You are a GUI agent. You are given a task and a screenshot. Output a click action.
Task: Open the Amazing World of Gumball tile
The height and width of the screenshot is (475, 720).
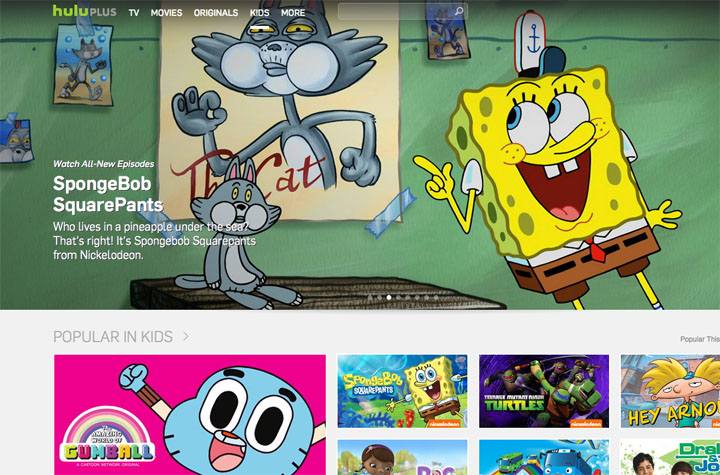(x=189, y=414)
